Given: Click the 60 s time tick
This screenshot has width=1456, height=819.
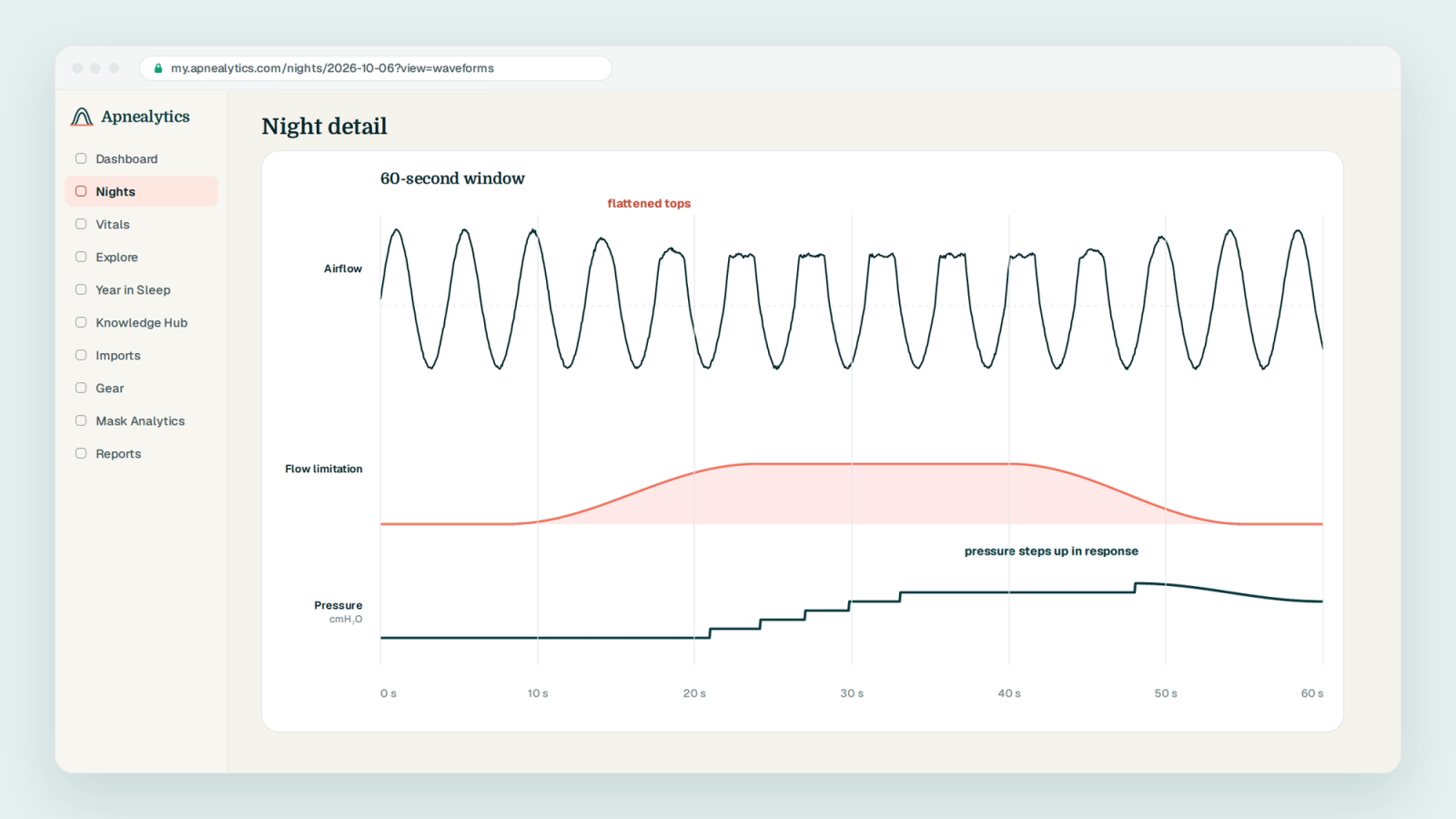Looking at the screenshot, I should [x=1312, y=693].
